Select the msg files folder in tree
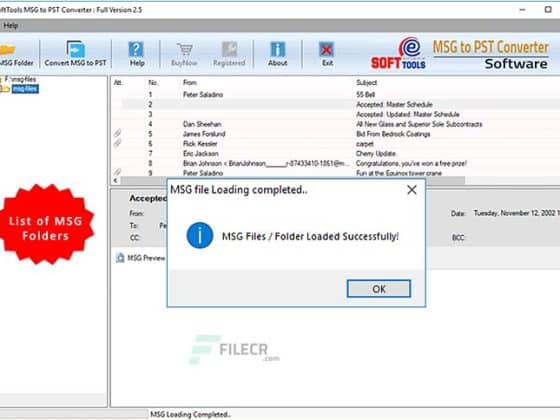Screen dimensions: 560x420 (x=25, y=89)
